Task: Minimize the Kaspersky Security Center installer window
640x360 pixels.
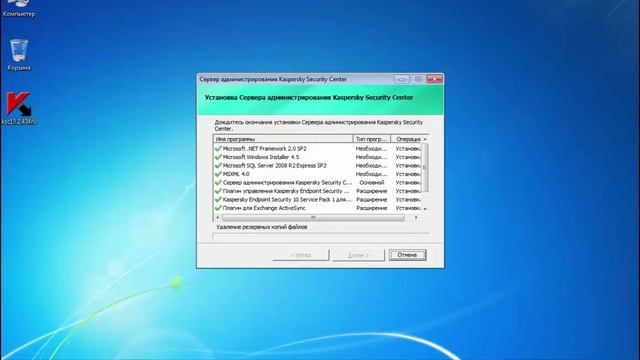Action: tap(402, 79)
